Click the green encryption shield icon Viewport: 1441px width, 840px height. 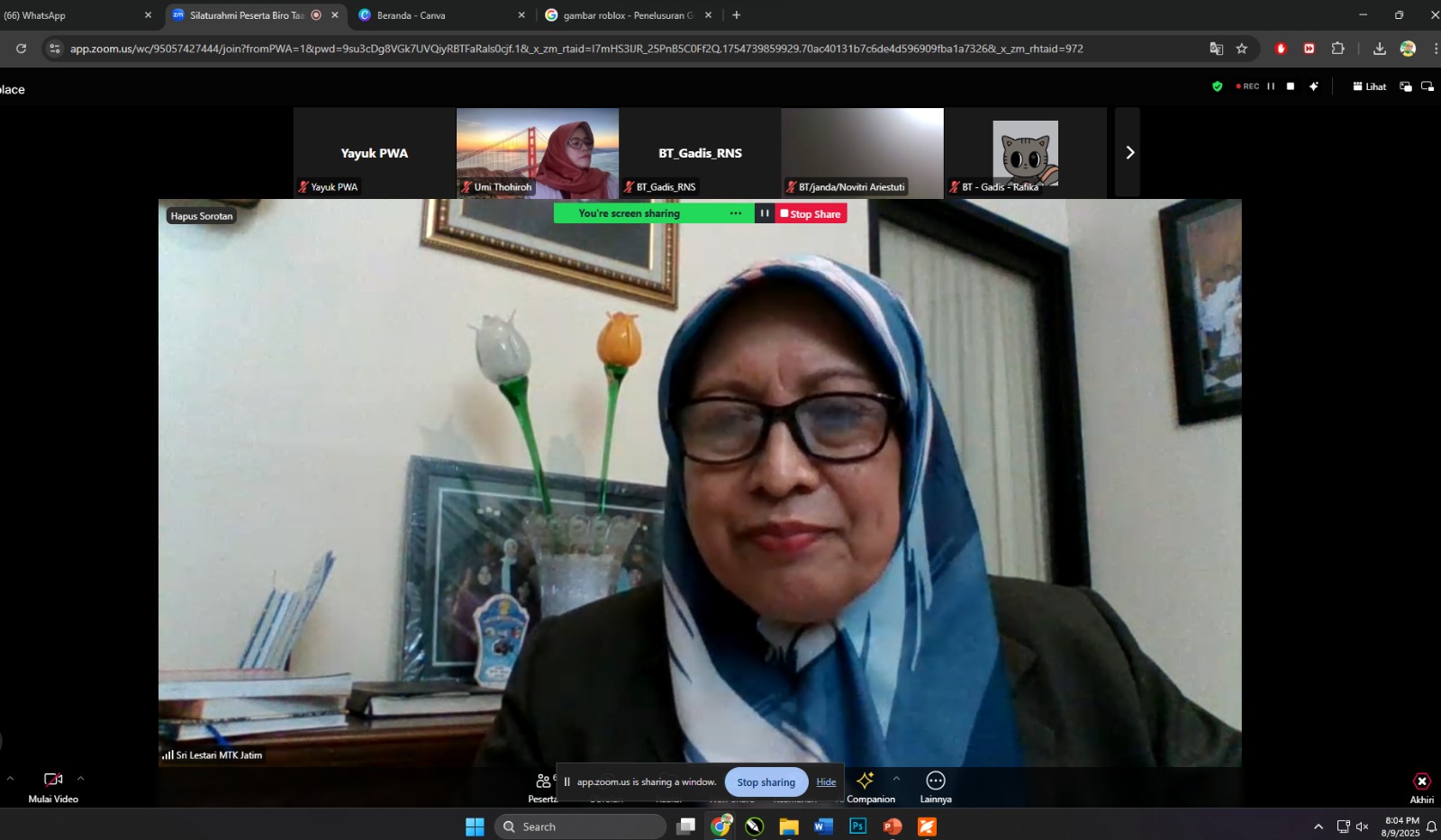click(1218, 86)
